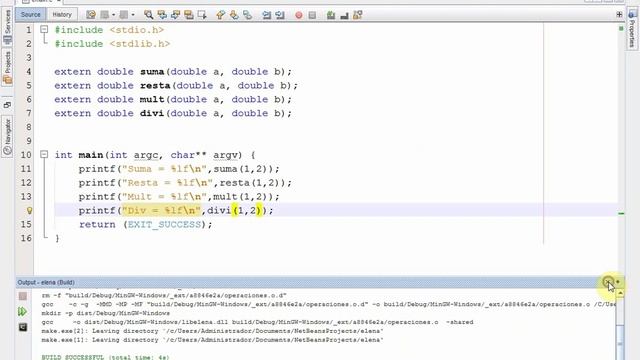Click the terminal icon in Output panel sidebar
The width and height of the screenshot is (640, 360).
(x=23, y=327)
